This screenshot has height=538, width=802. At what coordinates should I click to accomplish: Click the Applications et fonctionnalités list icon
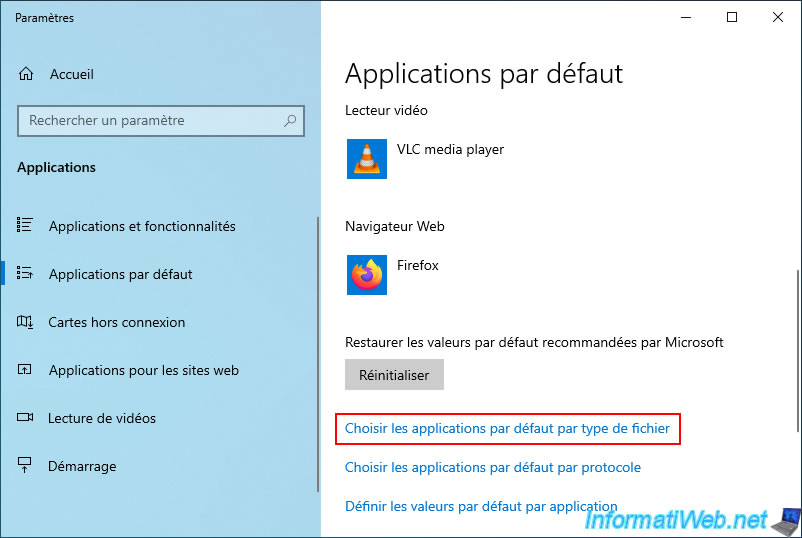[26, 226]
